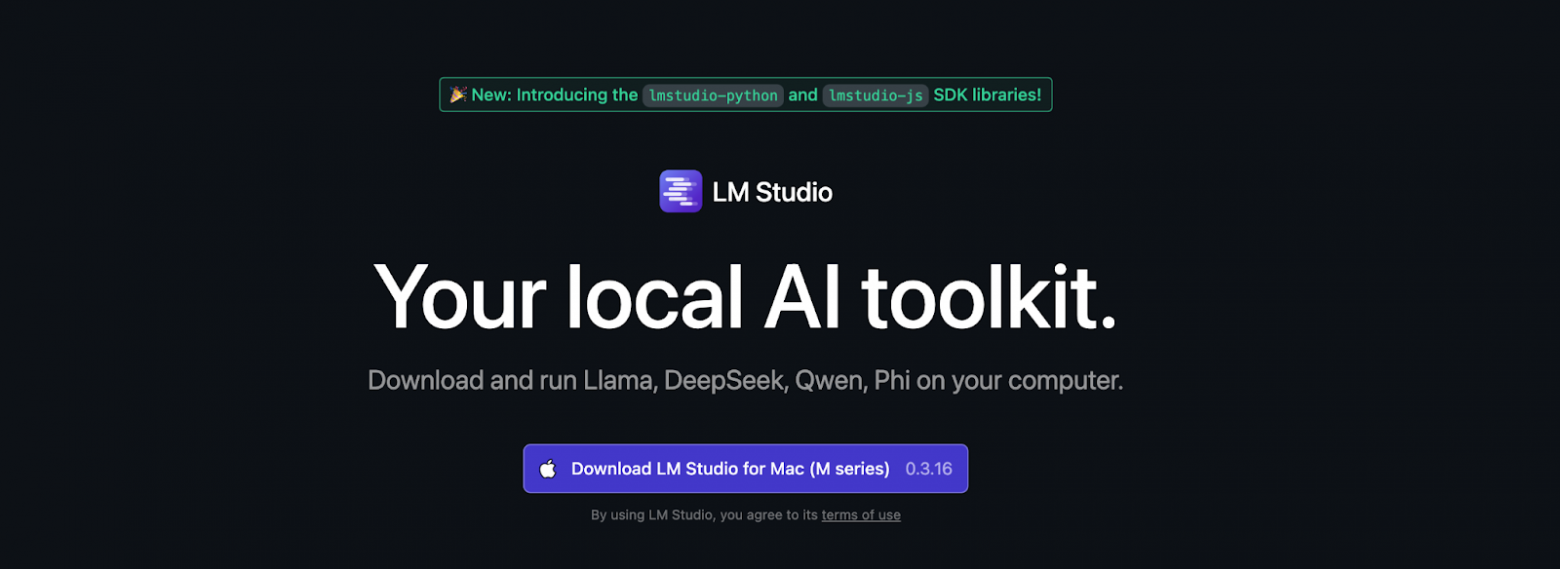The image size is (1560, 569).
Task: Click the 'Your local AI toolkit.' headline
Action: coord(745,296)
